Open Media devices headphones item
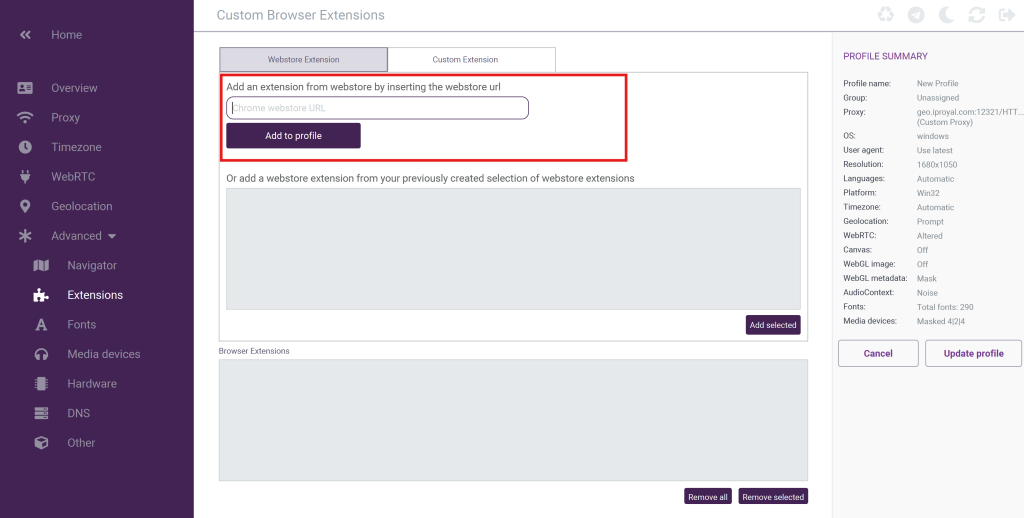 [x=41, y=354]
